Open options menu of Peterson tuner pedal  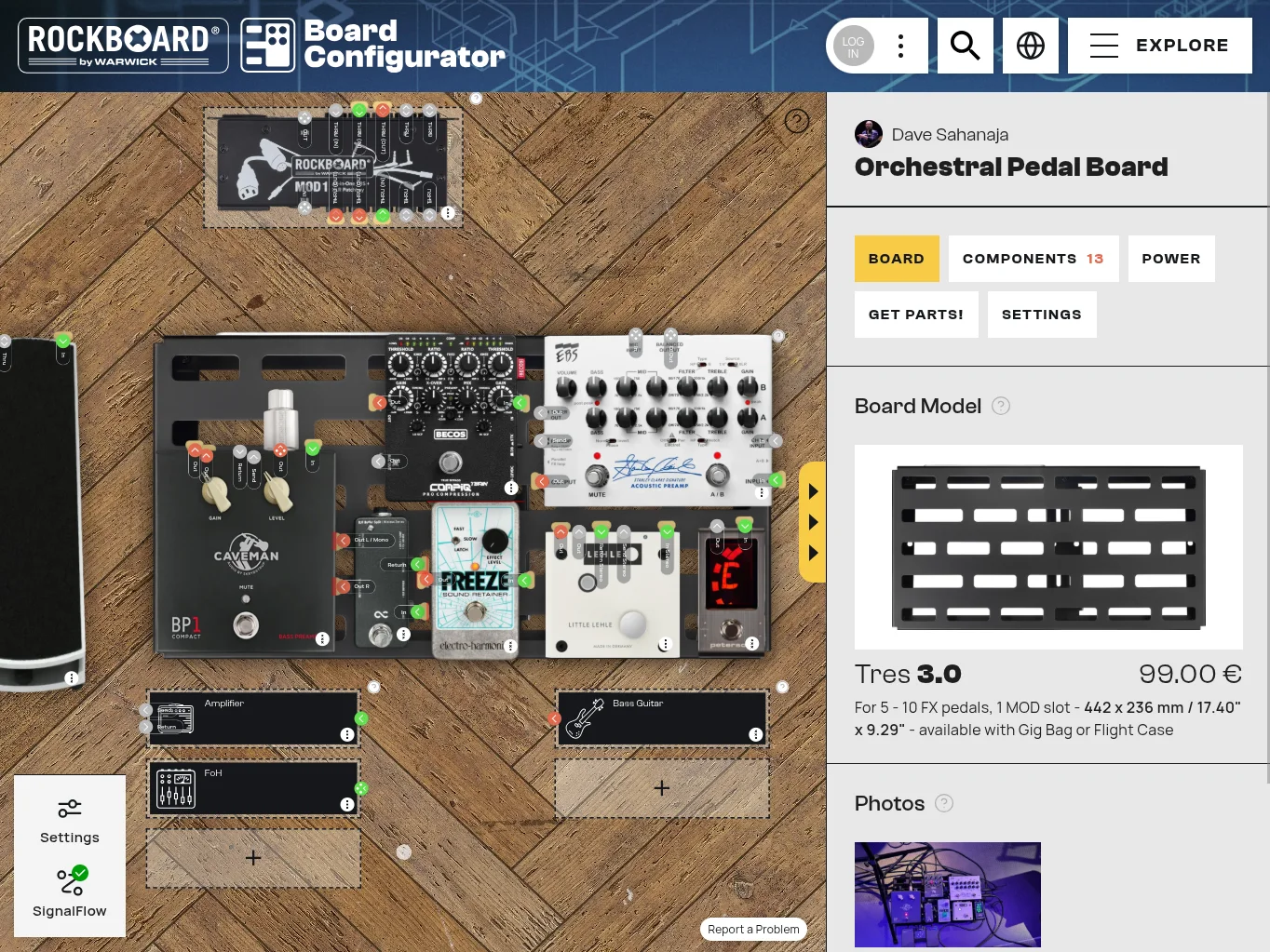tap(751, 643)
